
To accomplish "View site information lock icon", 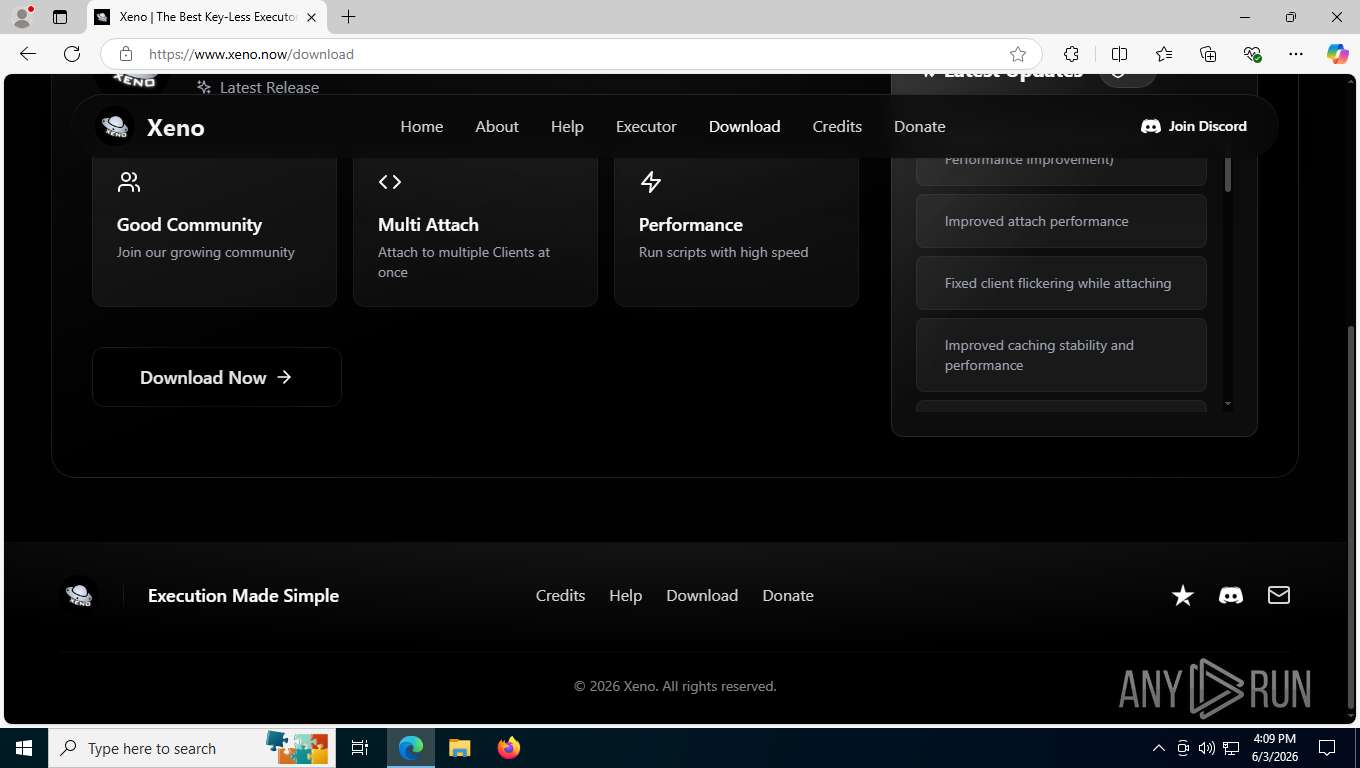I will pyautogui.click(x=125, y=54).
